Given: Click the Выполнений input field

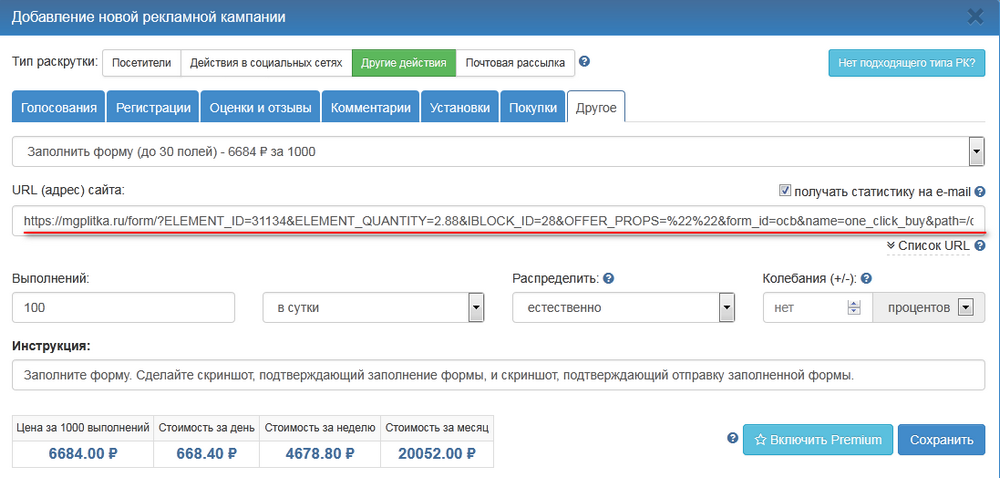Looking at the screenshot, I should point(124,308).
